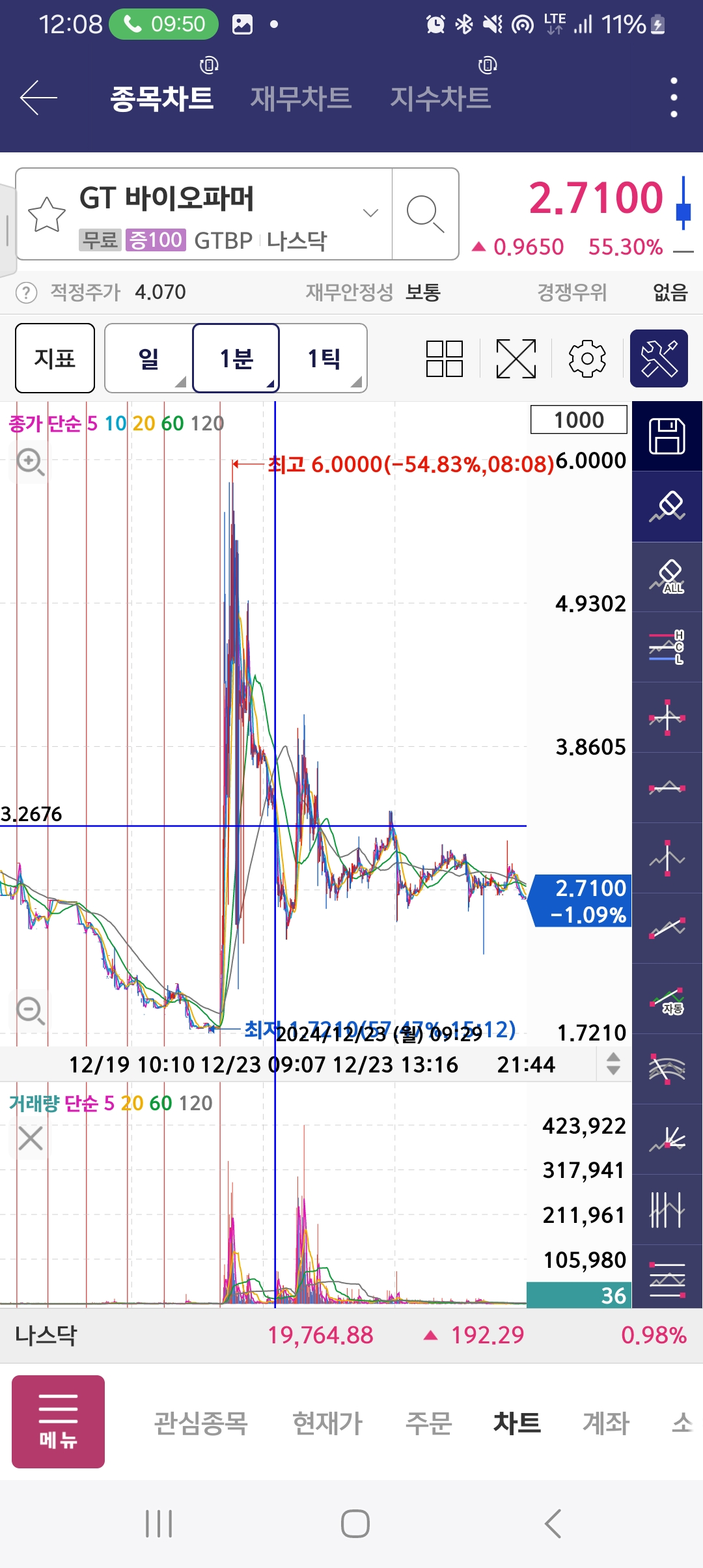Pull the left edge side panel handle
Screen dimensions: 703x1568
(x=7, y=229)
